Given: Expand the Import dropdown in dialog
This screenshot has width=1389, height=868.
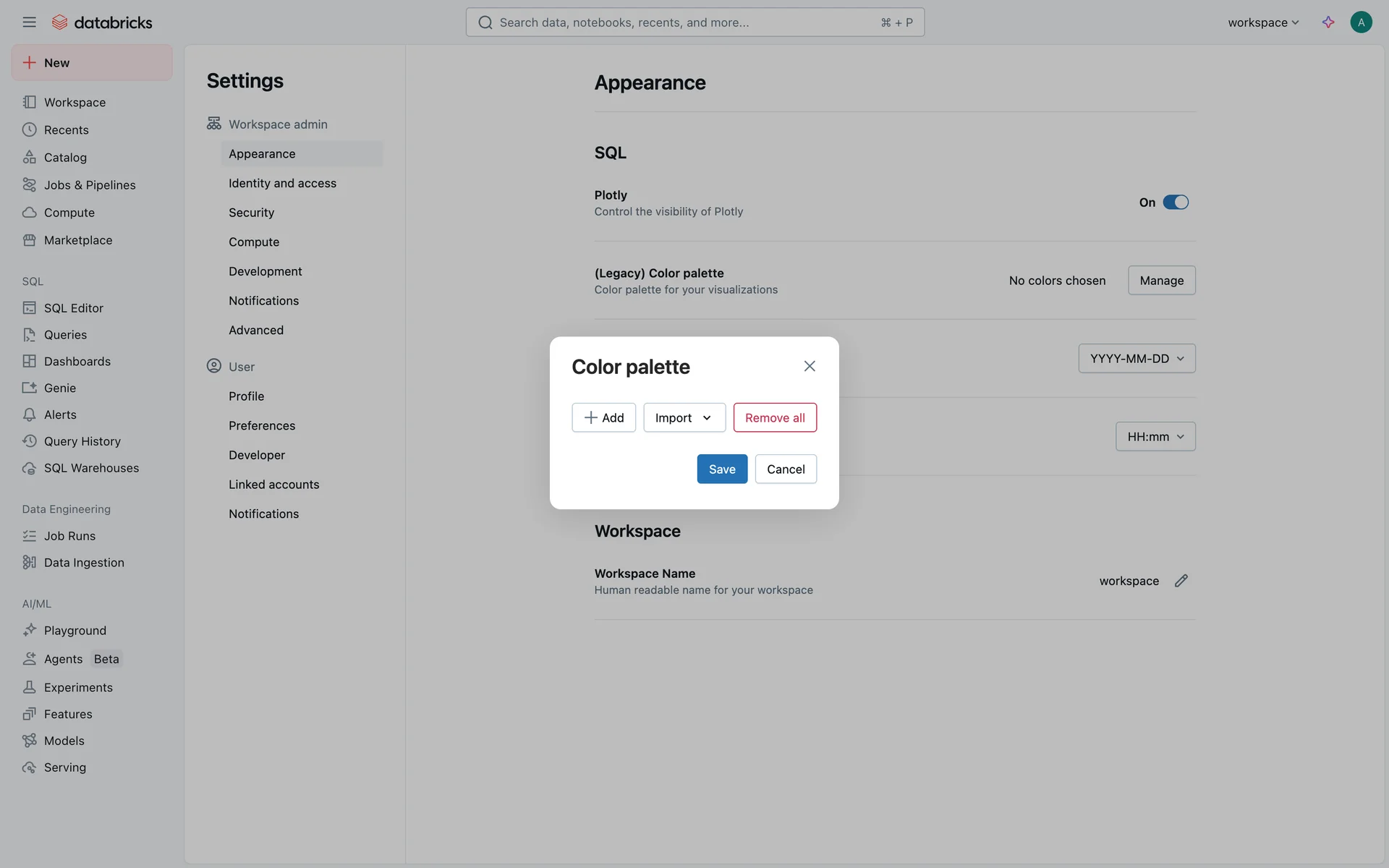Looking at the screenshot, I should point(684,417).
